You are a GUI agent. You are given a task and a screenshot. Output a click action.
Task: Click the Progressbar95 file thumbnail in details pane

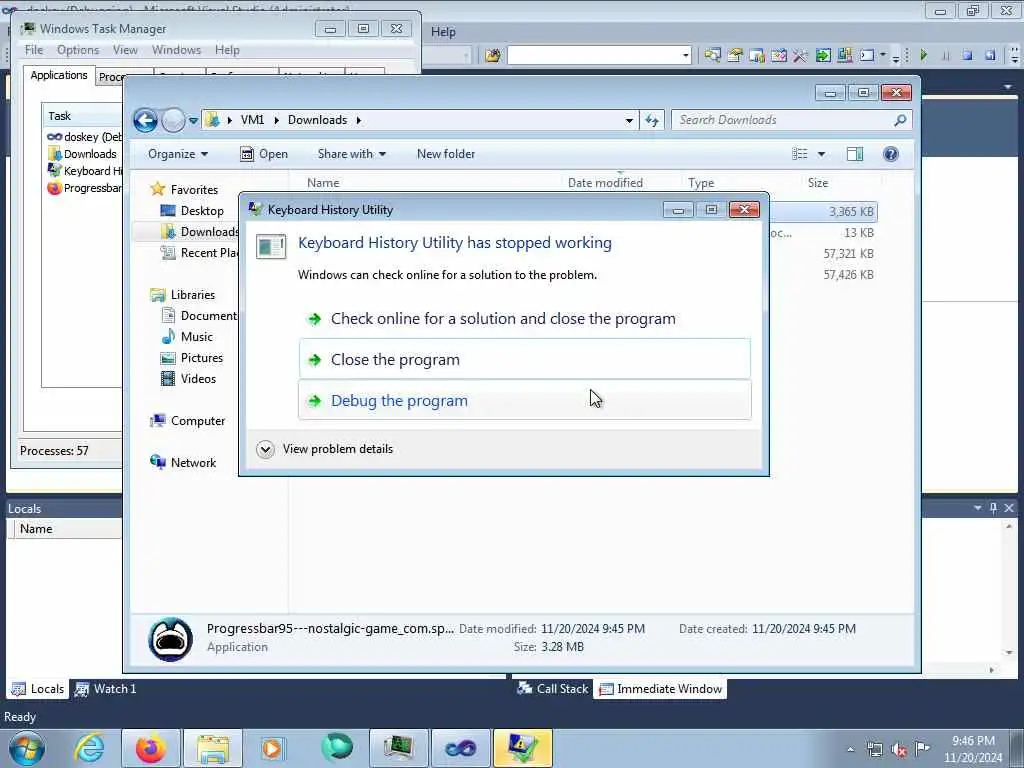coord(170,639)
